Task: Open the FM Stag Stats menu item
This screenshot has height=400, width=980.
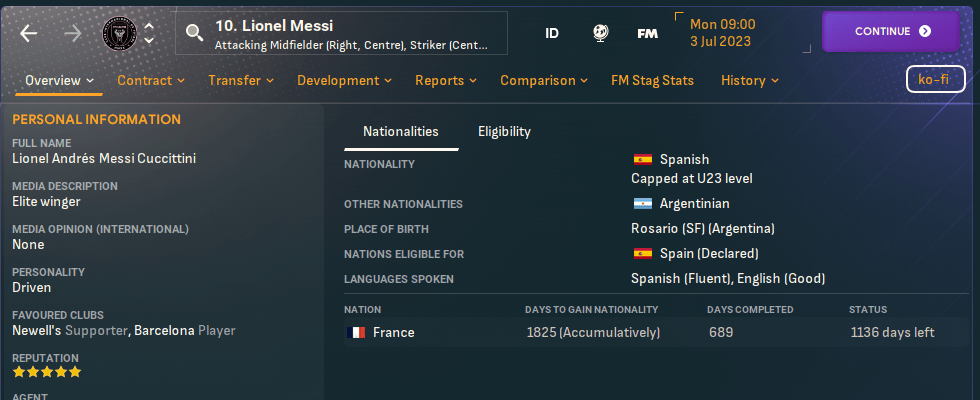Action: coord(652,80)
